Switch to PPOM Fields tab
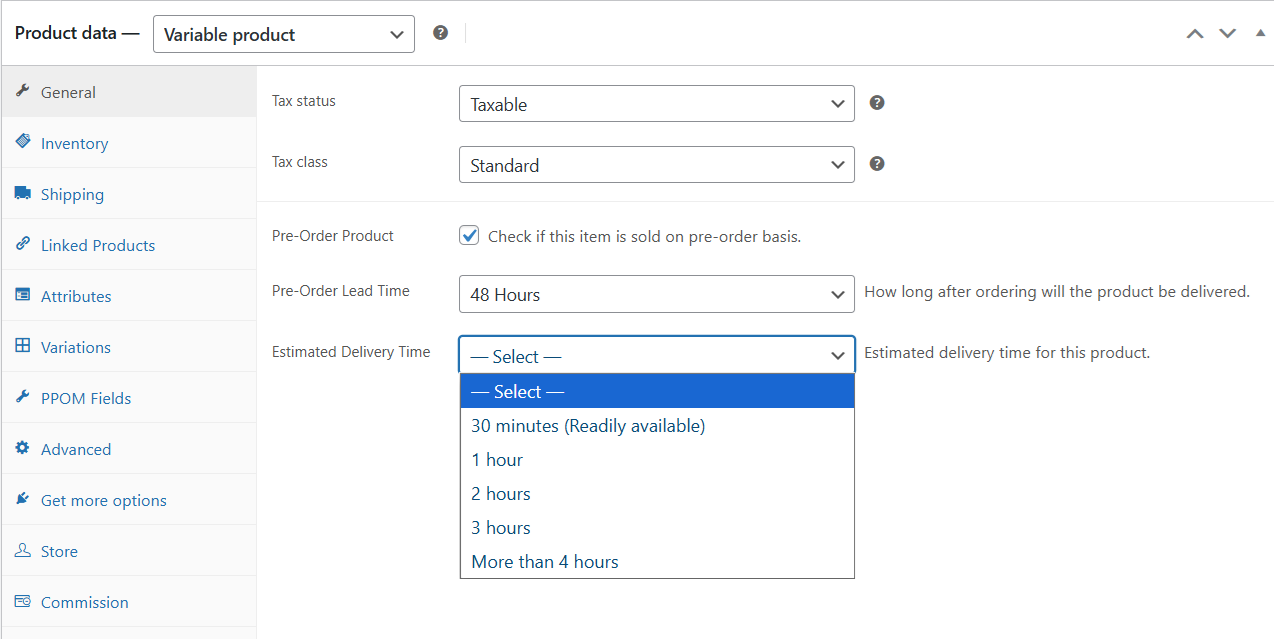1274x639 pixels. [86, 399]
